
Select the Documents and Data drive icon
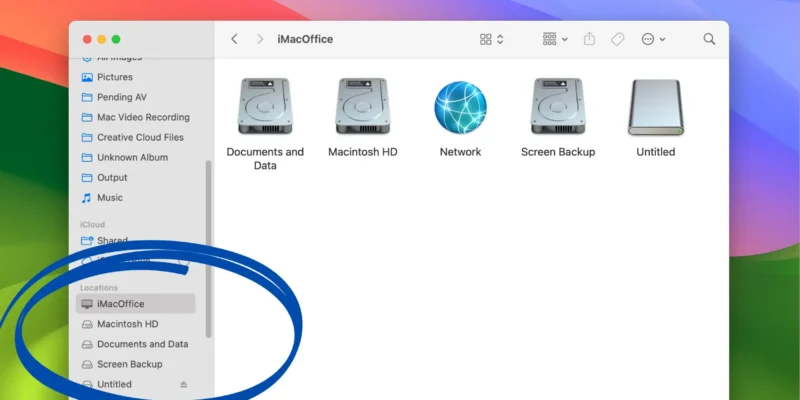point(265,106)
